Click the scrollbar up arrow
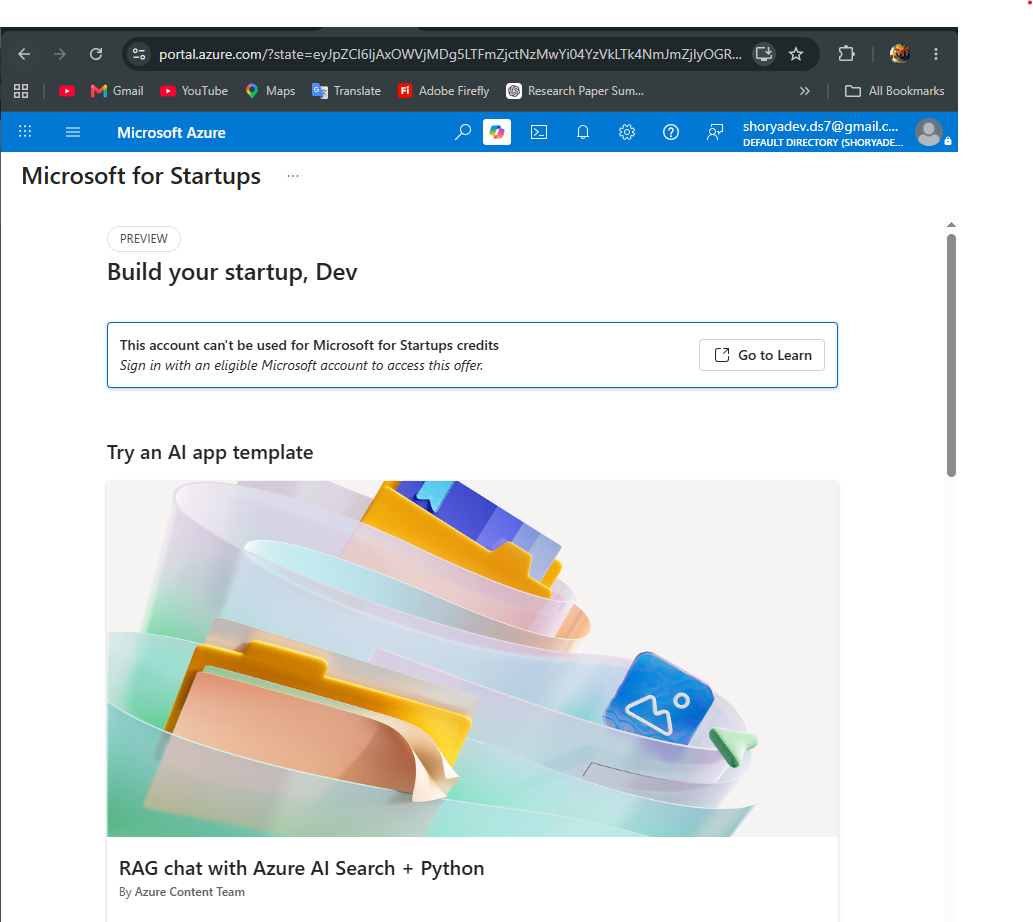The image size is (1033, 922). point(951,225)
